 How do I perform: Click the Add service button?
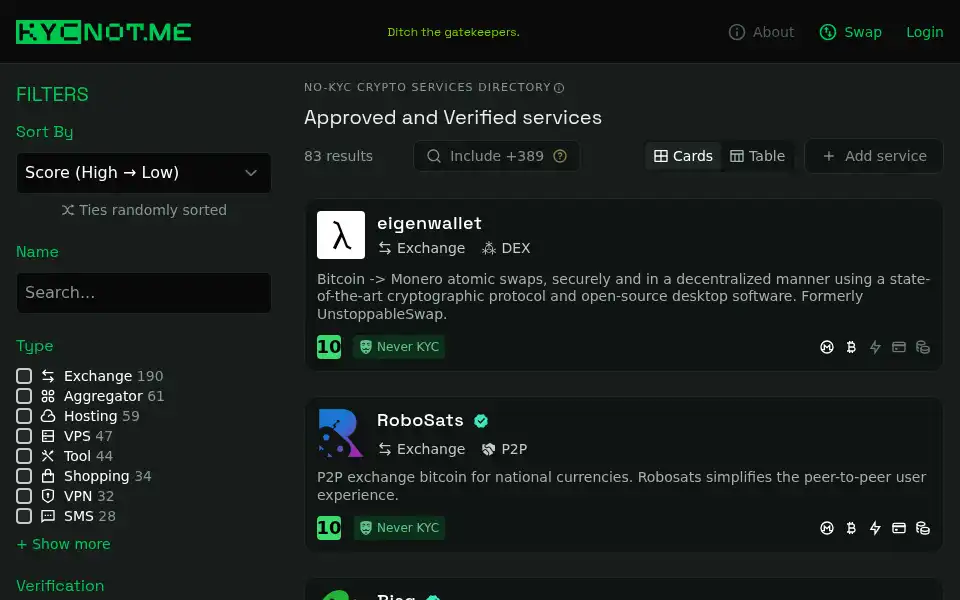(874, 156)
